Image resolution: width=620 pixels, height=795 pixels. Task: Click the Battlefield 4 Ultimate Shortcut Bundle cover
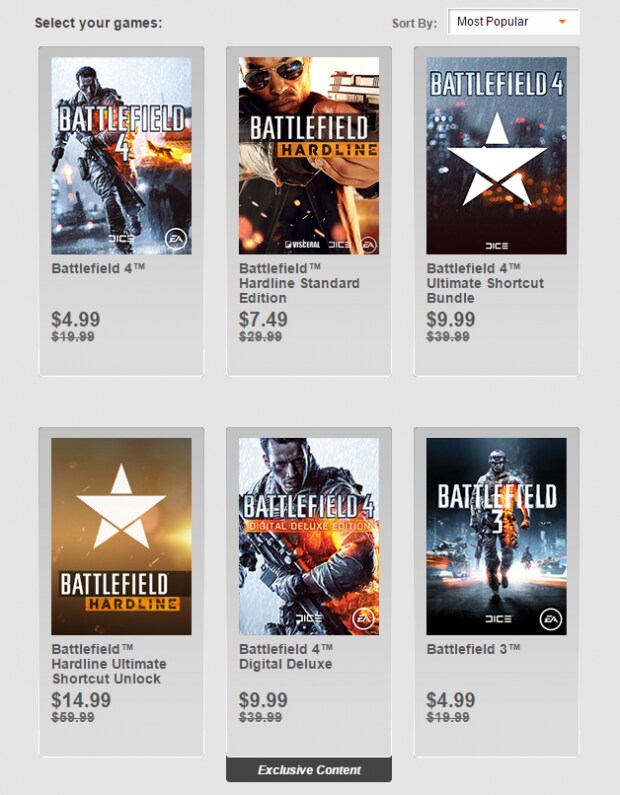pos(496,155)
